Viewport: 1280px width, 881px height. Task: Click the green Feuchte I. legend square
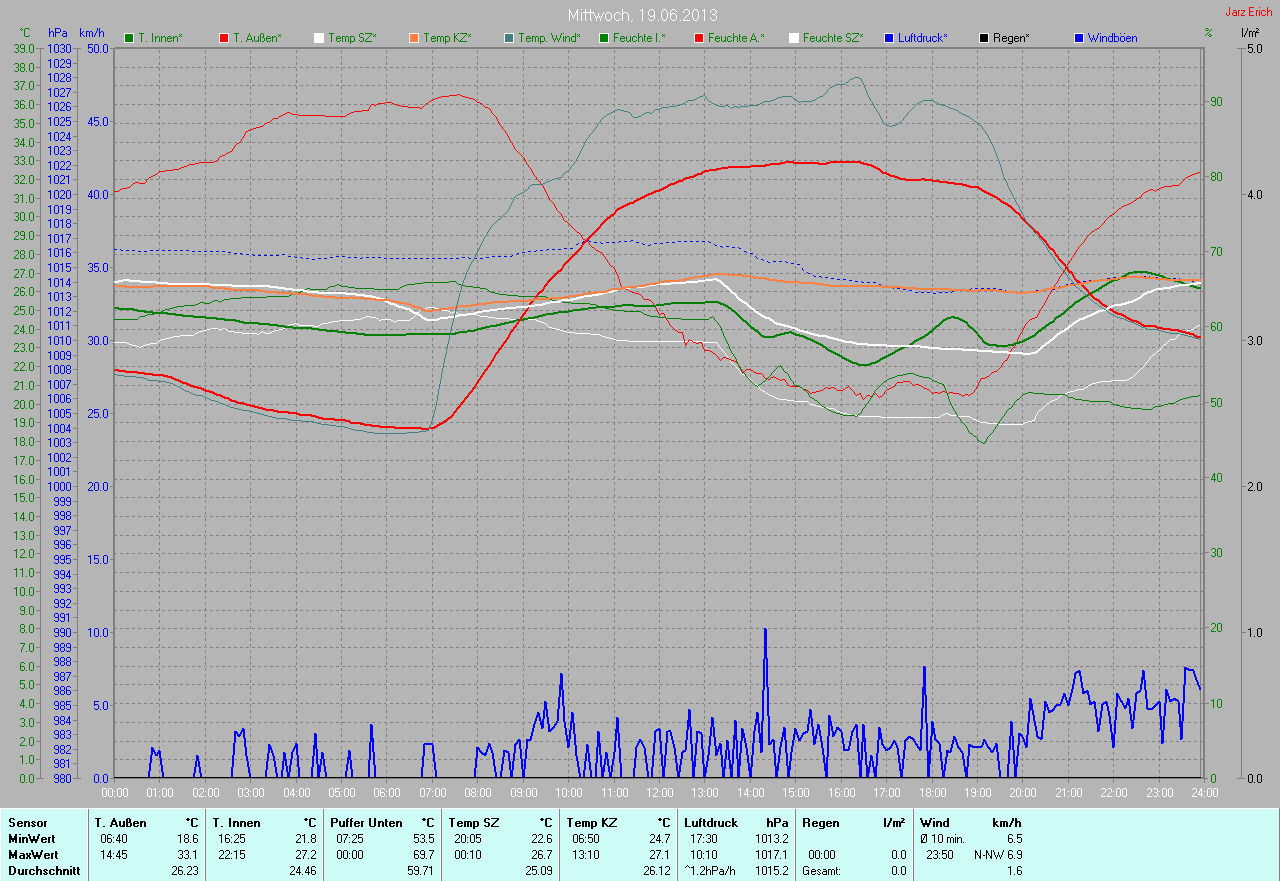pyautogui.click(x=604, y=38)
